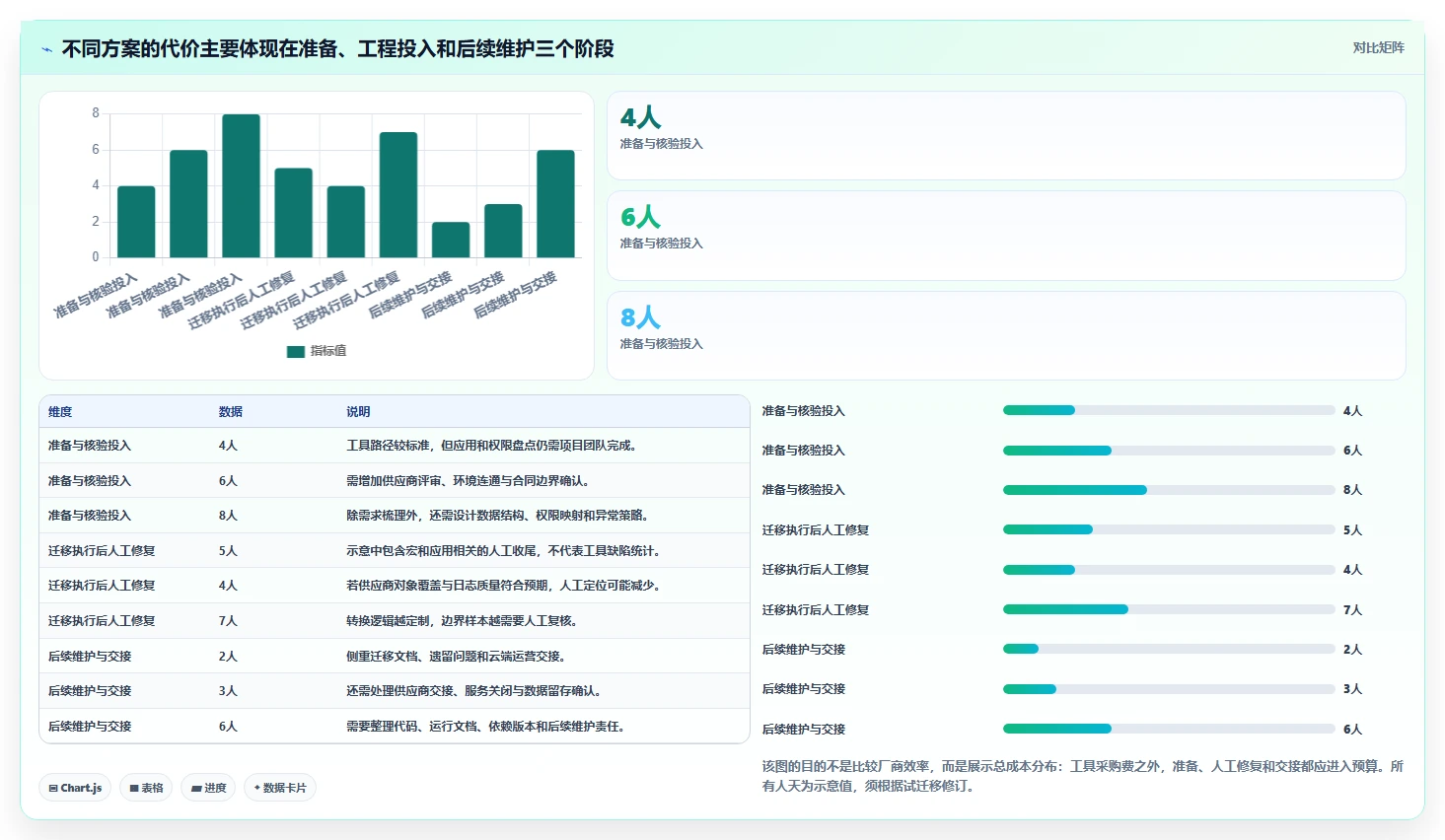The width and height of the screenshot is (1445, 840).
Task: Select the row starting 若供应商对象覆盖
Action: coord(395,586)
